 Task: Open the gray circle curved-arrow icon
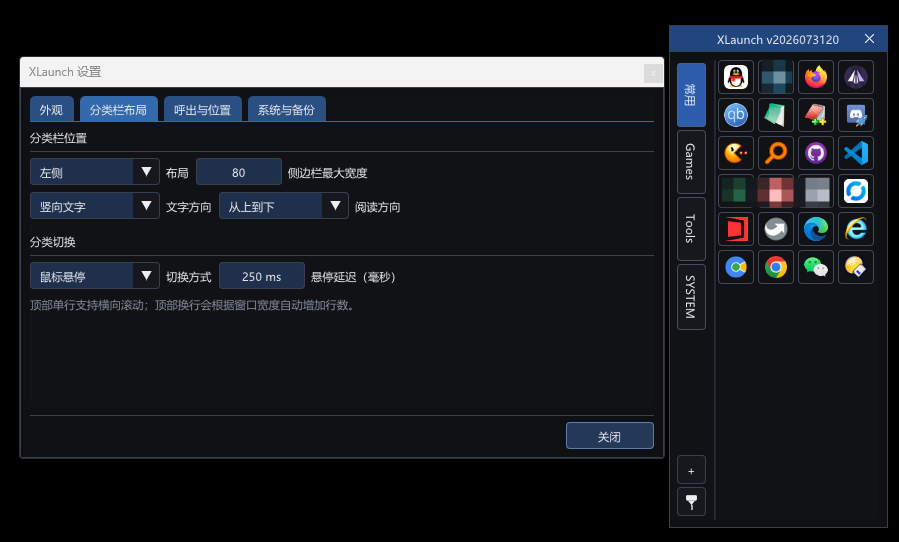(776, 229)
